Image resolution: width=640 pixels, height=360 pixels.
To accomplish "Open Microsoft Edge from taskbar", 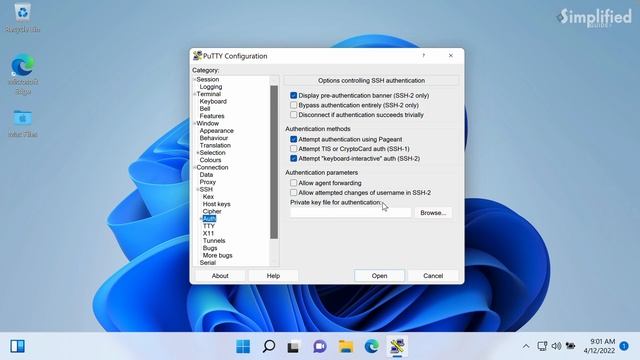I will pyautogui.click(x=371, y=347).
